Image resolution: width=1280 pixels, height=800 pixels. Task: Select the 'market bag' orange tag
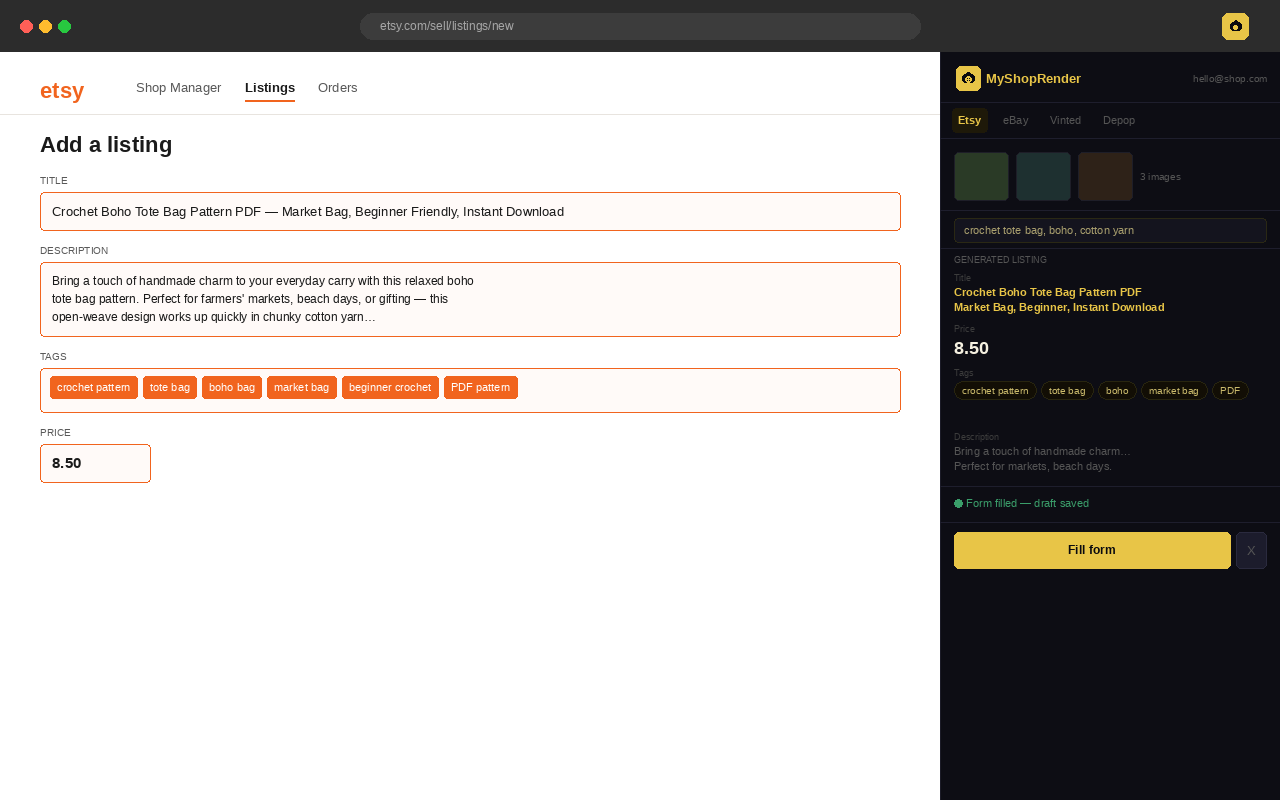pyautogui.click(x=302, y=387)
